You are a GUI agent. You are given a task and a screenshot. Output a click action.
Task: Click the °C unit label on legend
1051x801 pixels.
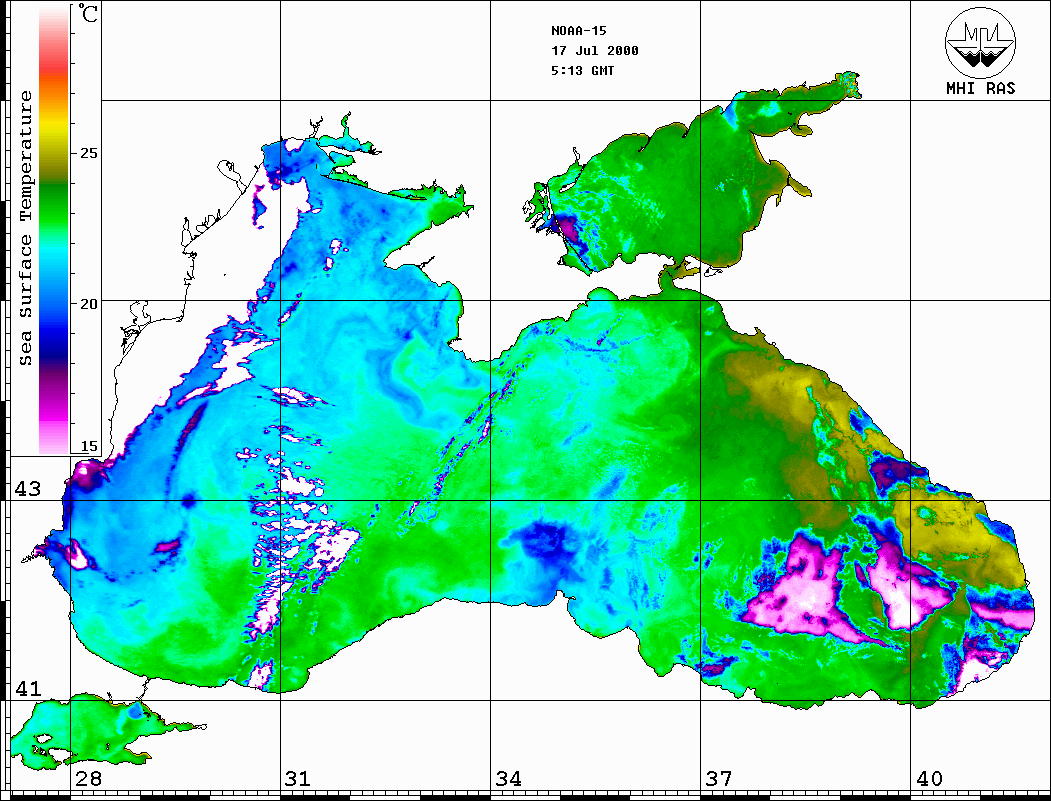(x=87, y=13)
